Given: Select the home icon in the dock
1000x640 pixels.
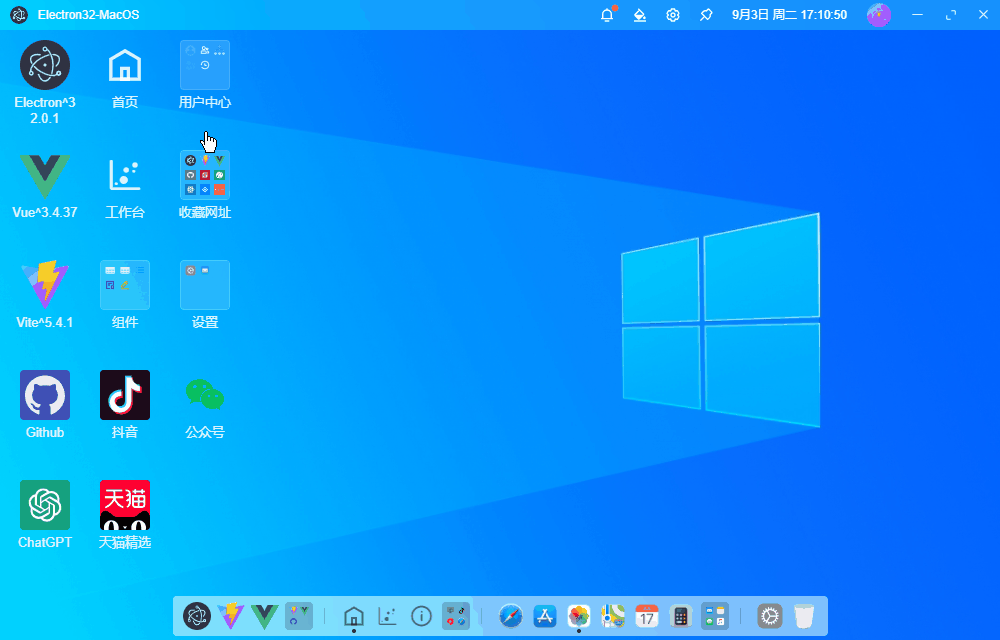Looking at the screenshot, I should [354, 616].
